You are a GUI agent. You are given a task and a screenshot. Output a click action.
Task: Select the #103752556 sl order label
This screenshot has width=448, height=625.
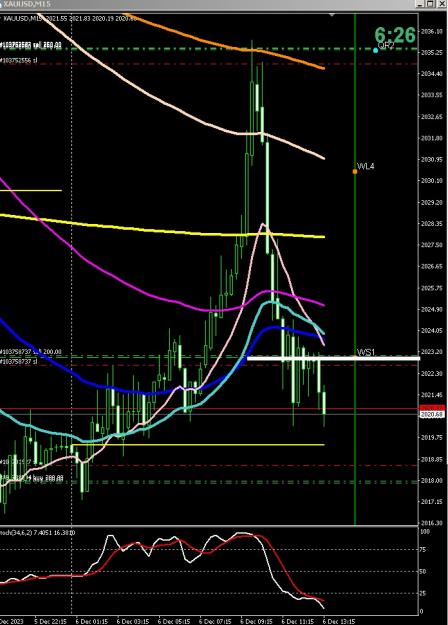pos(19,60)
